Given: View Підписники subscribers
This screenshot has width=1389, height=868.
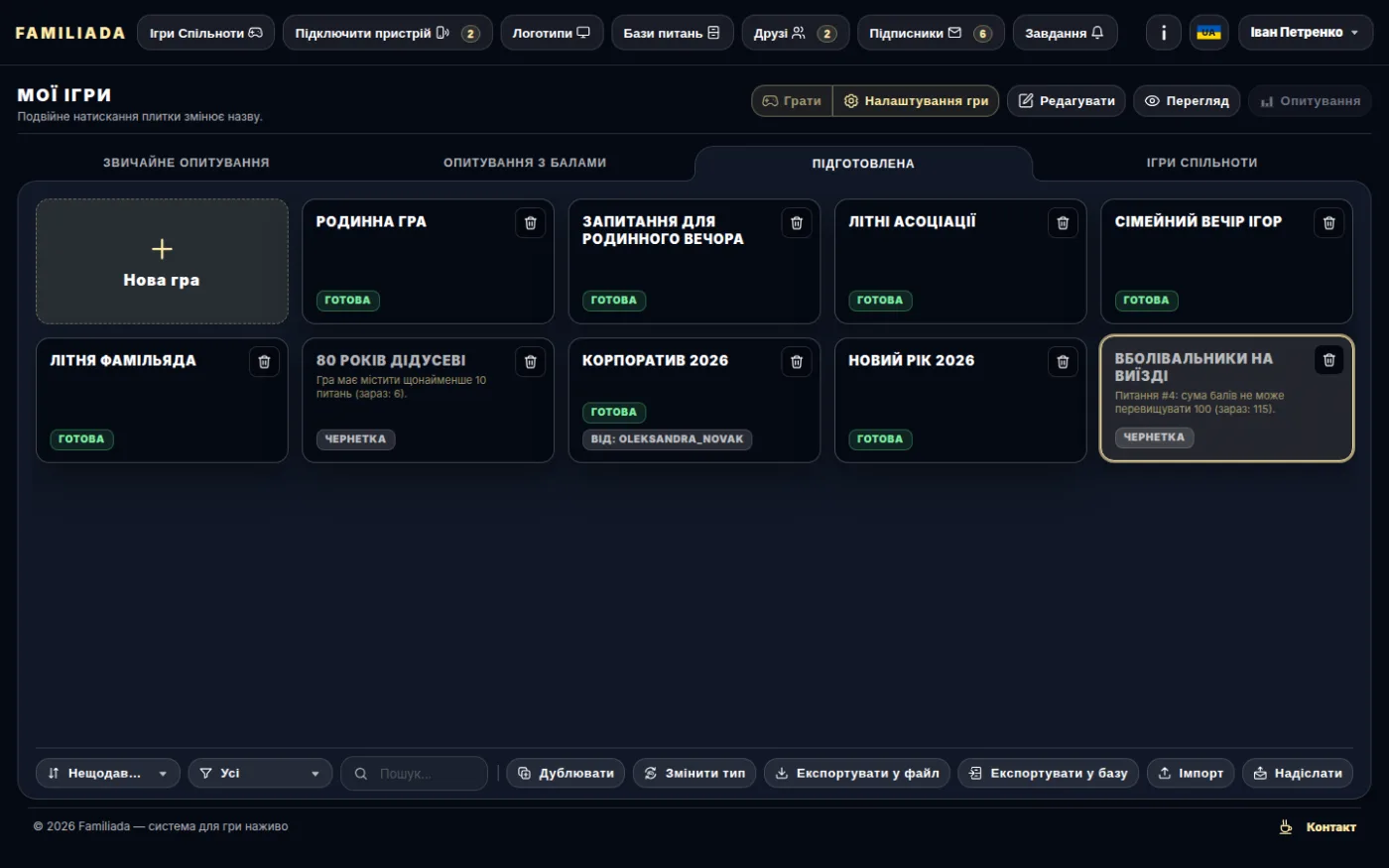Looking at the screenshot, I should click(931, 33).
